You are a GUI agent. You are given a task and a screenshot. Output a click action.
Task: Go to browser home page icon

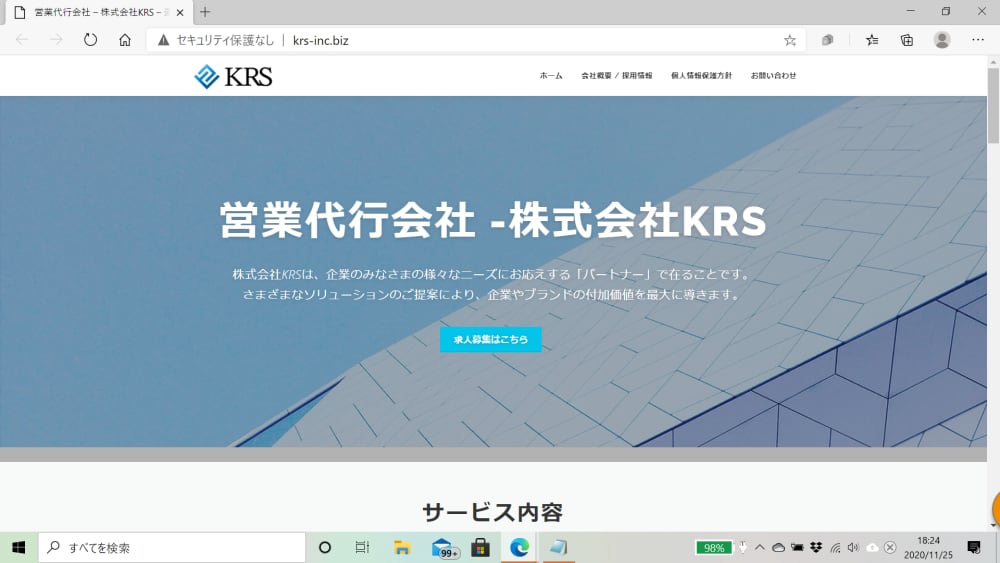(125, 40)
